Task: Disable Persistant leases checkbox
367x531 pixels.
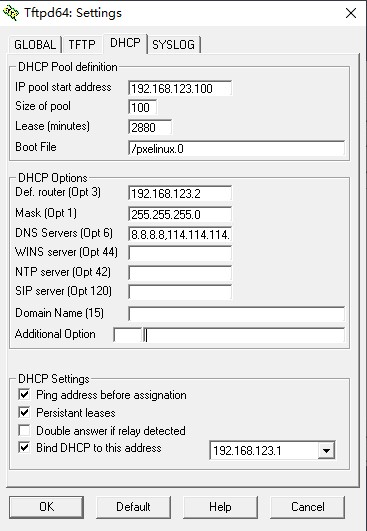Action: click(24, 412)
